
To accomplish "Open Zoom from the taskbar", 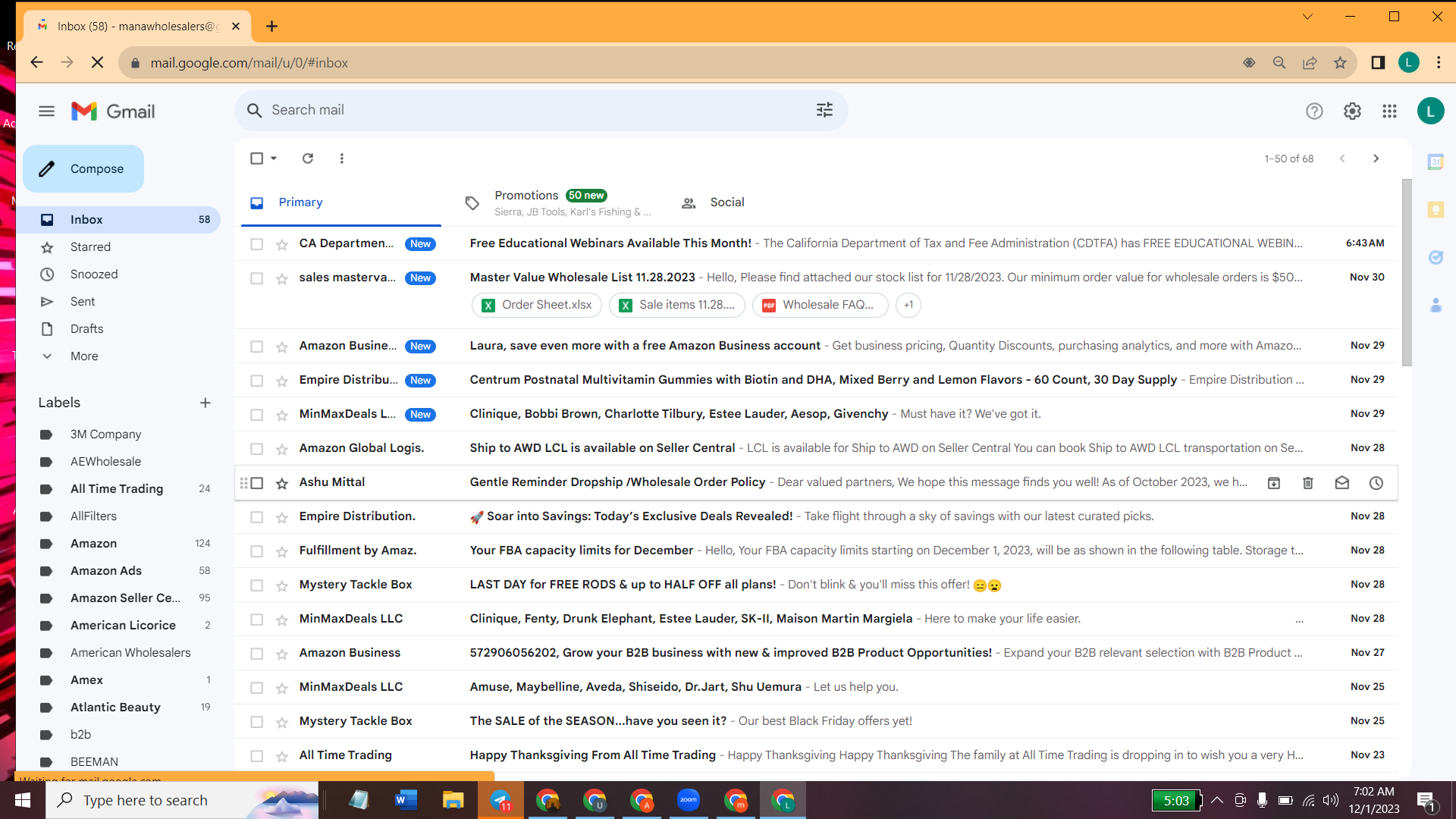I will tap(689, 800).
